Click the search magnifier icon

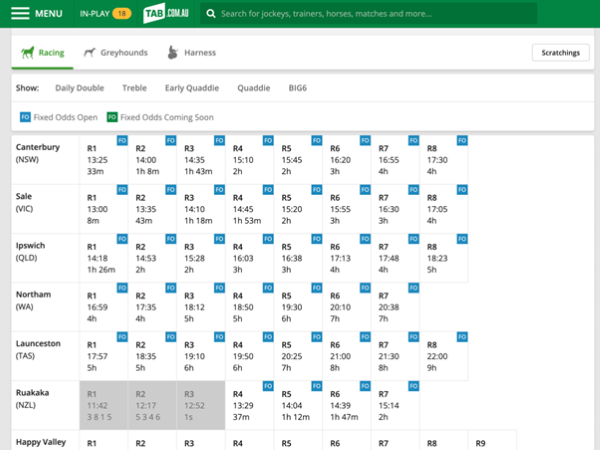(x=210, y=14)
